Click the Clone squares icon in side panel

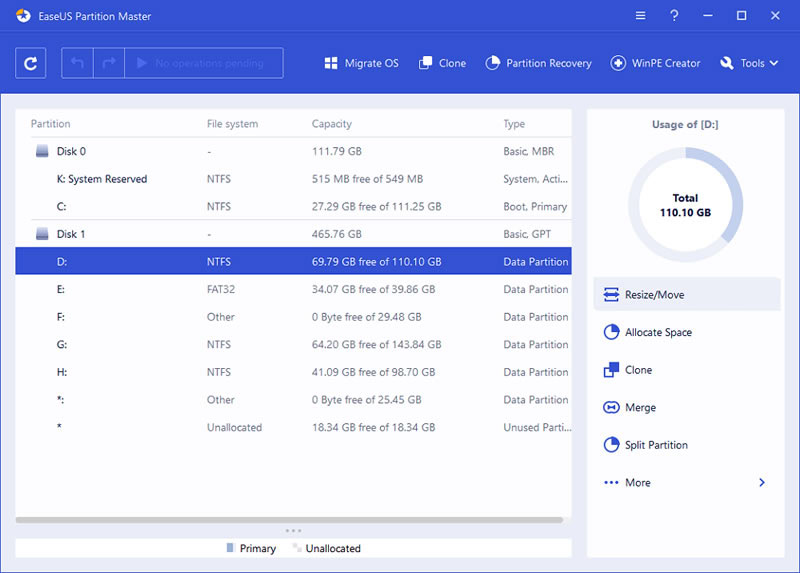pos(611,370)
